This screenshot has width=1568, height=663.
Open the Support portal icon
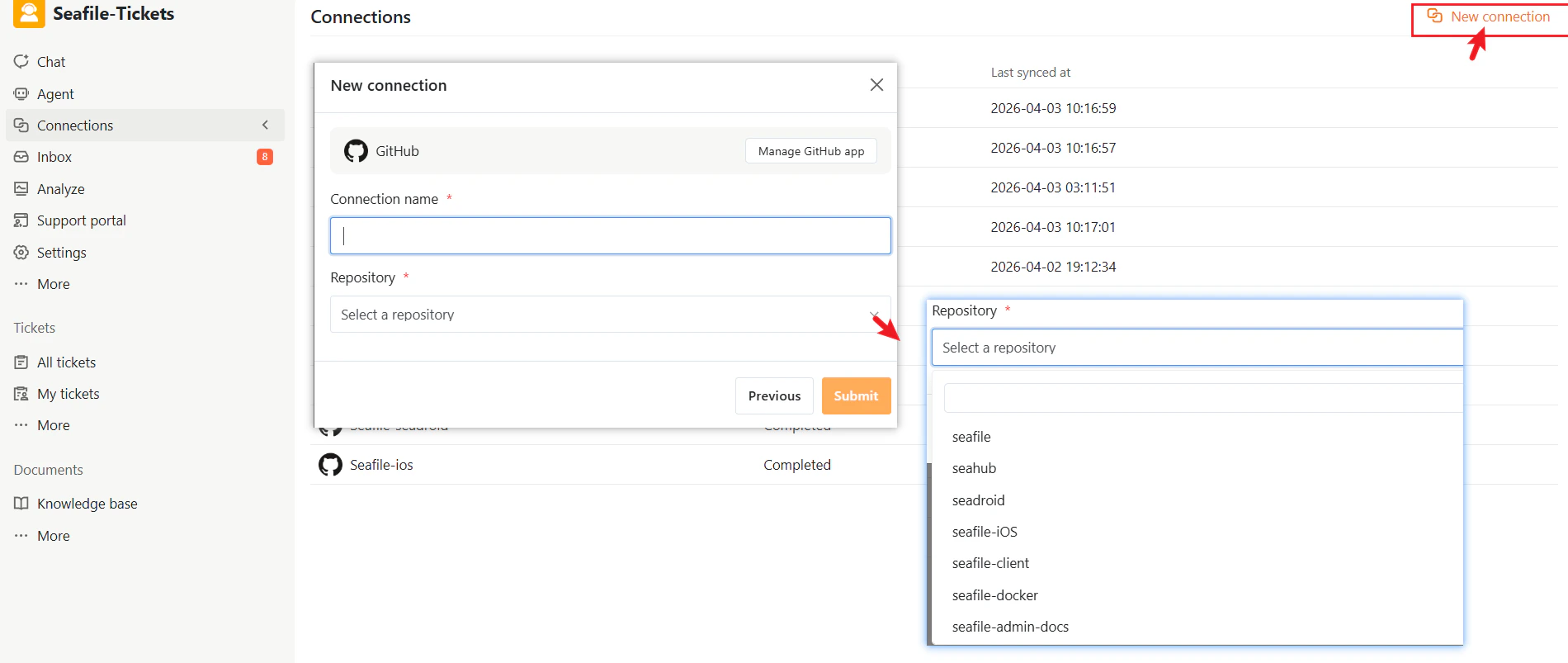(x=21, y=220)
